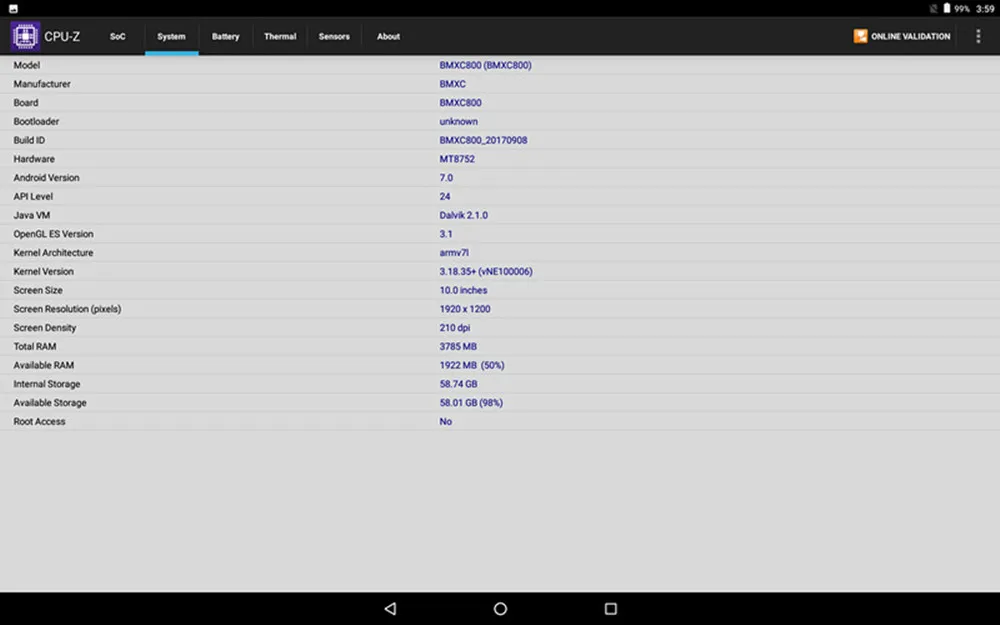
Task: Select the Model value BMXC800 (BMXC800)
Action: click(485, 65)
